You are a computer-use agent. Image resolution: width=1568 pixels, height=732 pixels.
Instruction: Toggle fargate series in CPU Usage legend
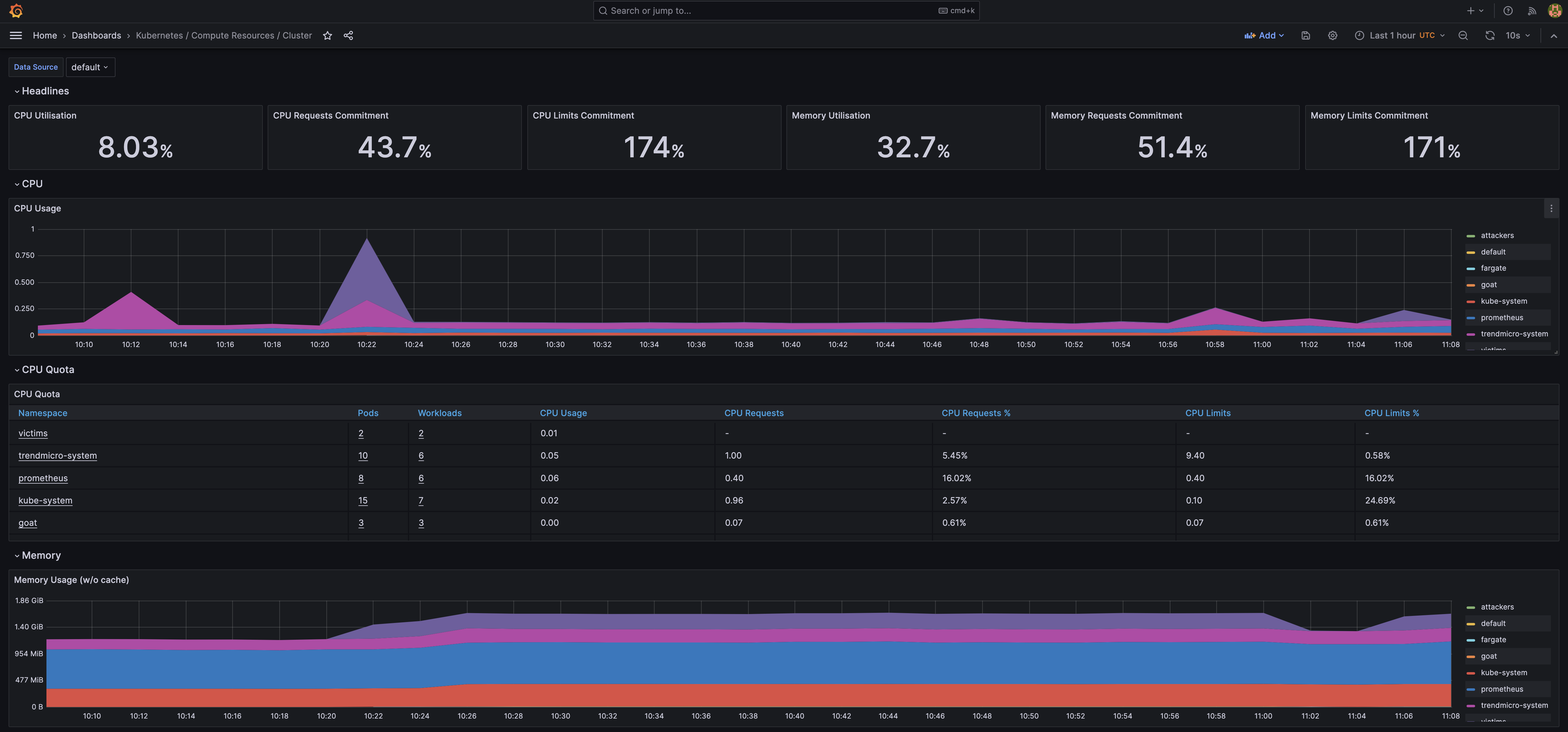[x=1493, y=268]
